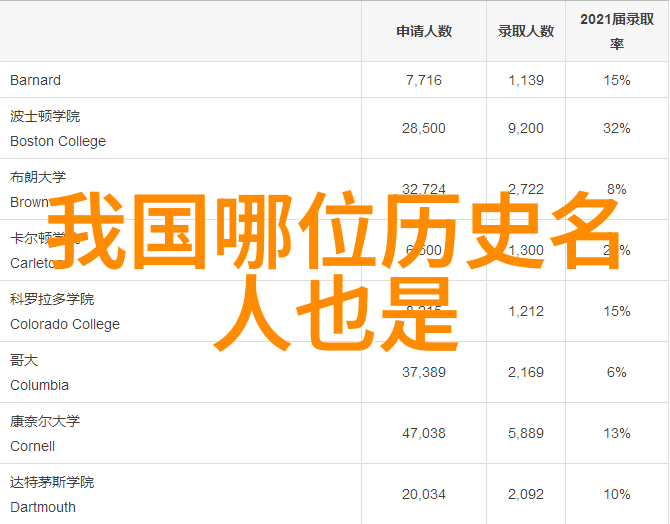Click the 科罗拉多学院 Chinese label
The width and height of the screenshot is (670, 524).
[x=52, y=299]
